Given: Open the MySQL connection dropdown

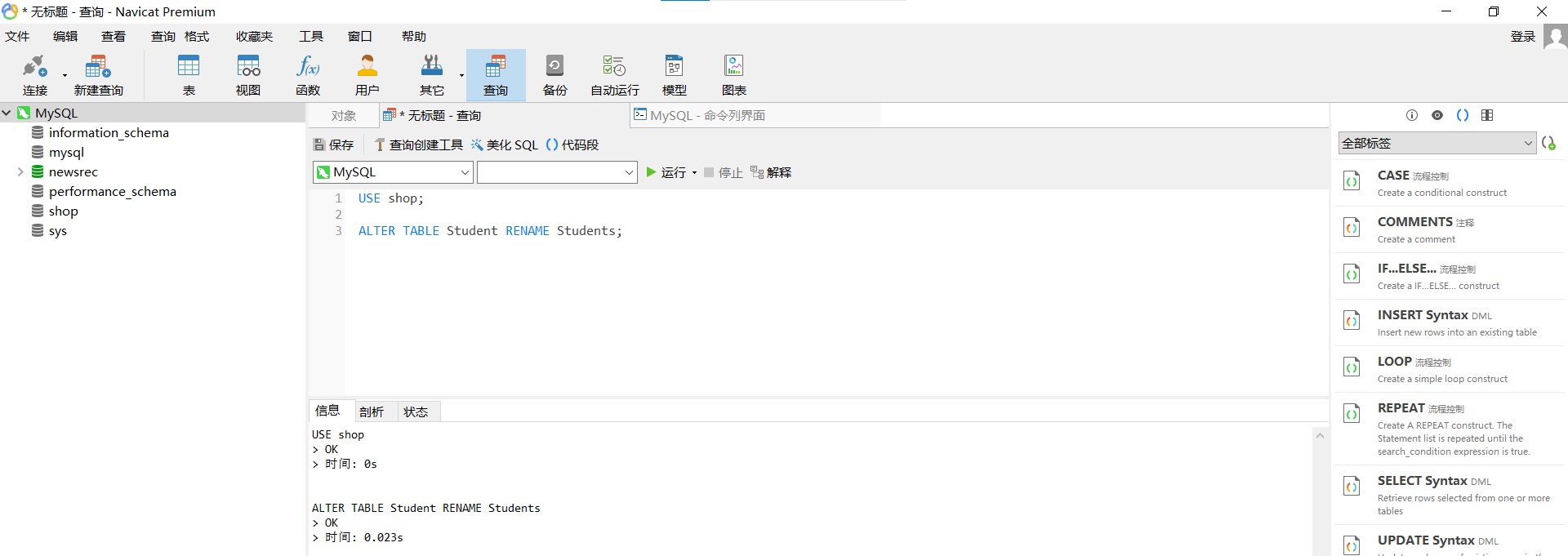Looking at the screenshot, I should pyautogui.click(x=393, y=172).
